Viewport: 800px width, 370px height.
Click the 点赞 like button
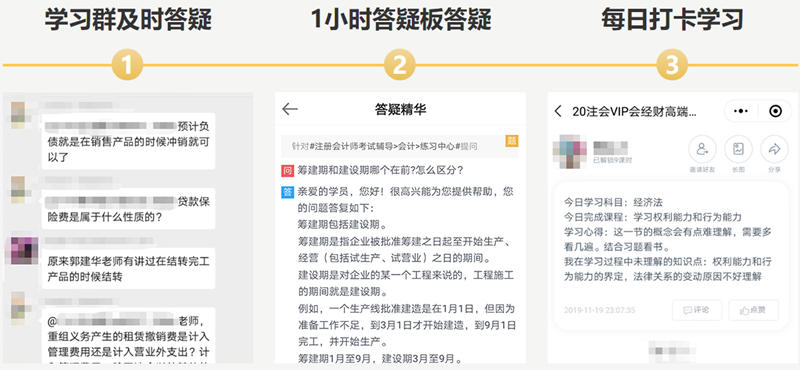(x=753, y=310)
